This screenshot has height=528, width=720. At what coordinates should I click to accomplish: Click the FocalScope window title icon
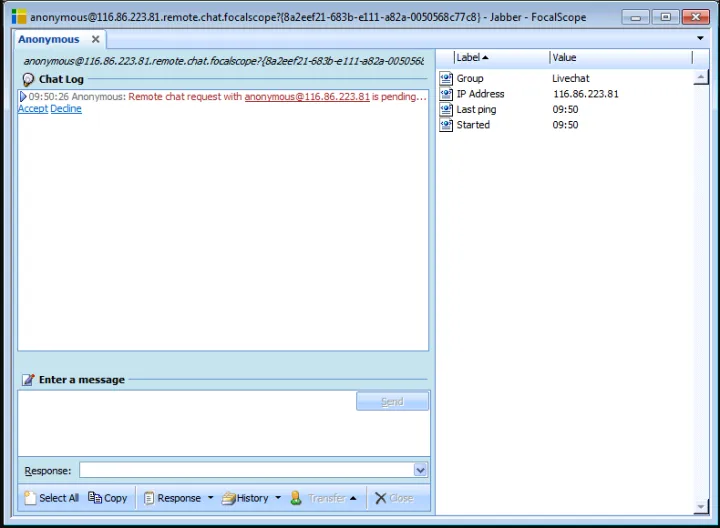click(x=19, y=17)
